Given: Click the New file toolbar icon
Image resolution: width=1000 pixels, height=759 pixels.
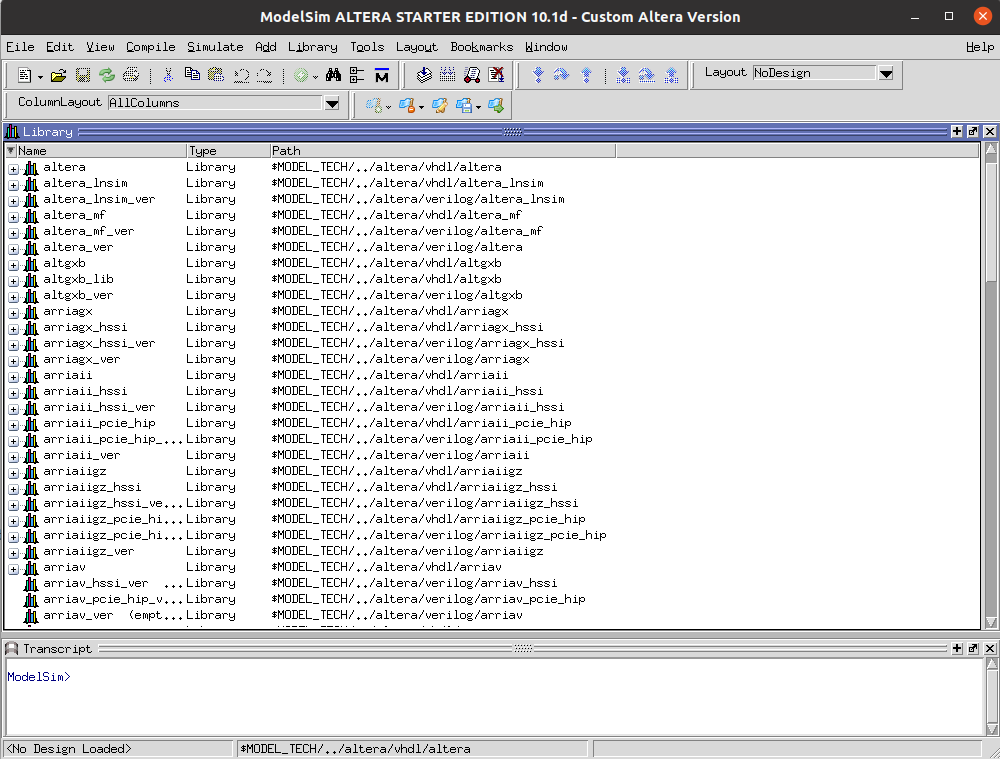Looking at the screenshot, I should (x=24, y=75).
